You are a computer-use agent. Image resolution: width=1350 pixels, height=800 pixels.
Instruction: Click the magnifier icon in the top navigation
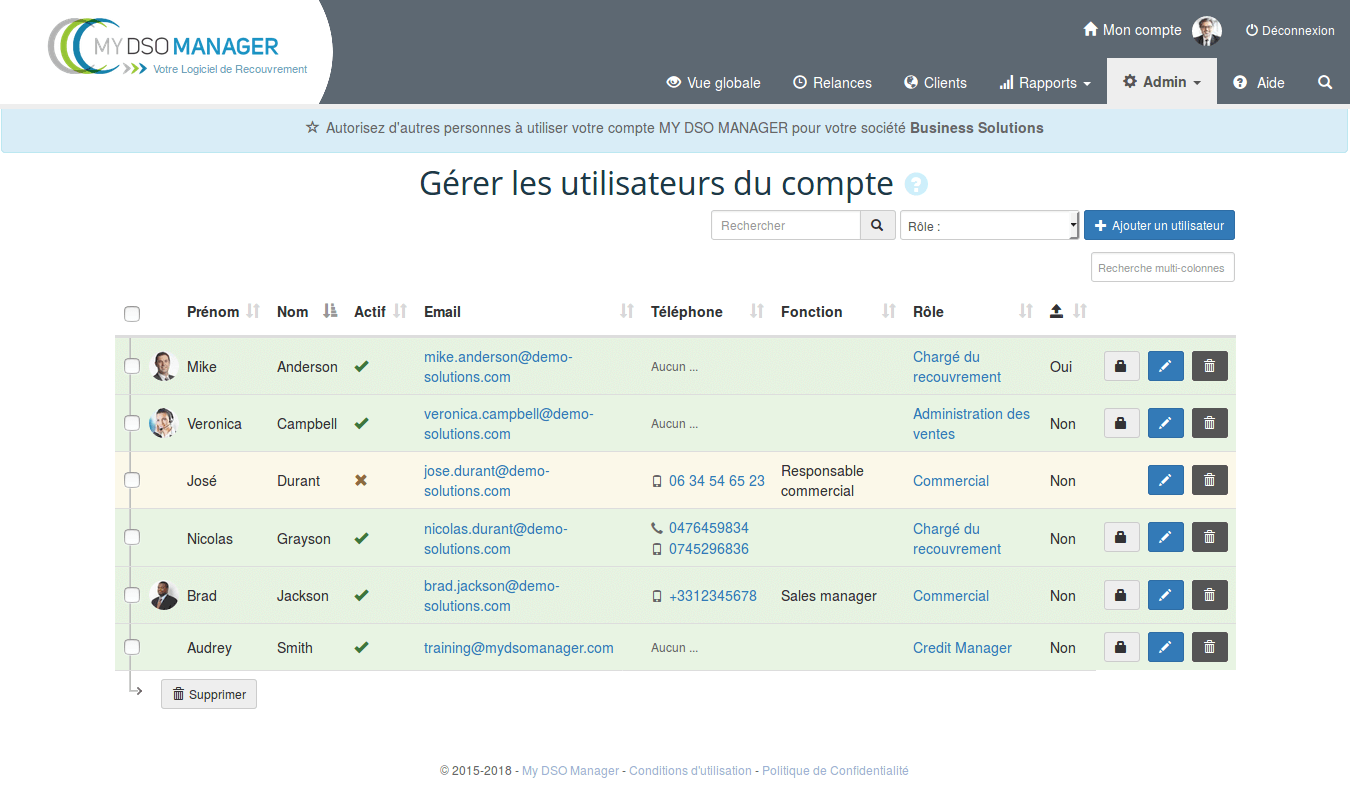click(x=1325, y=83)
